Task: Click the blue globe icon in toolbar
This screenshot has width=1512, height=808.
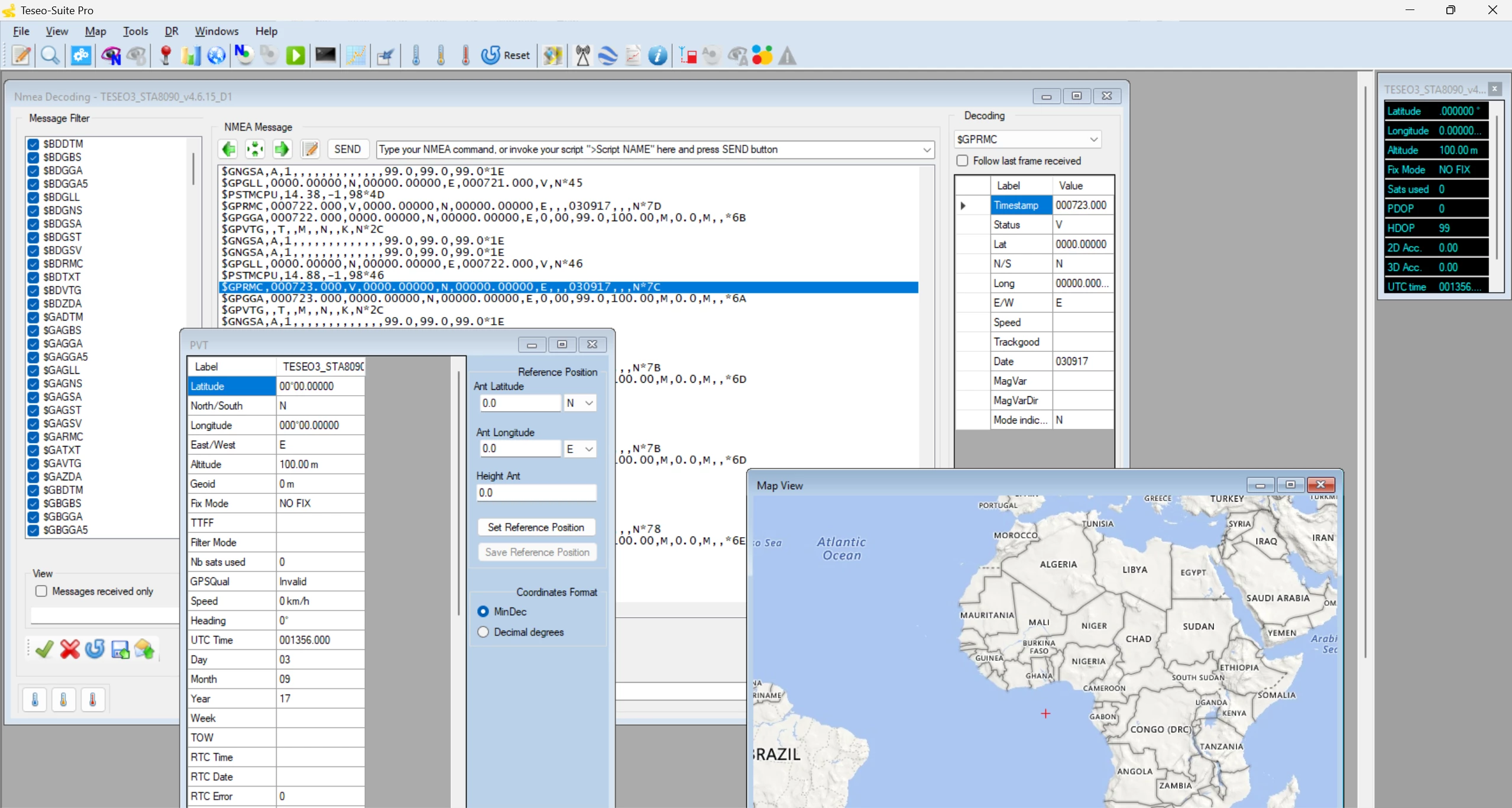Action: coord(216,55)
